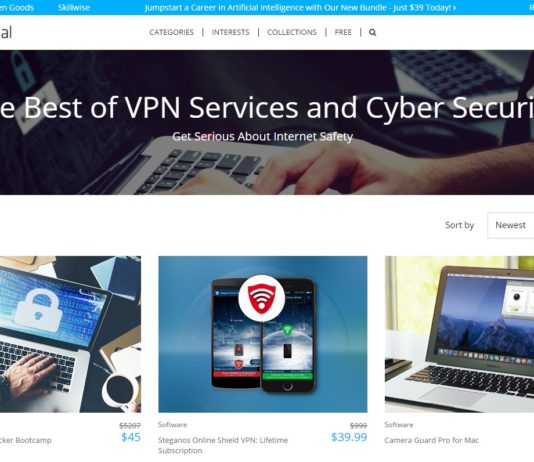Open the COLLECTIONS menu
The image size is (534, 462).
292,32
